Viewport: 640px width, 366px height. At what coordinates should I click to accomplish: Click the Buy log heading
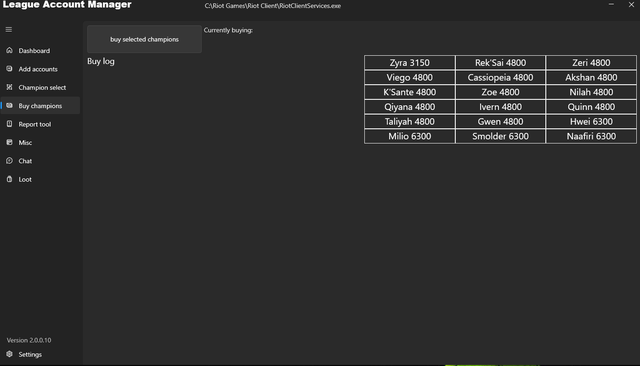(101, 61)
